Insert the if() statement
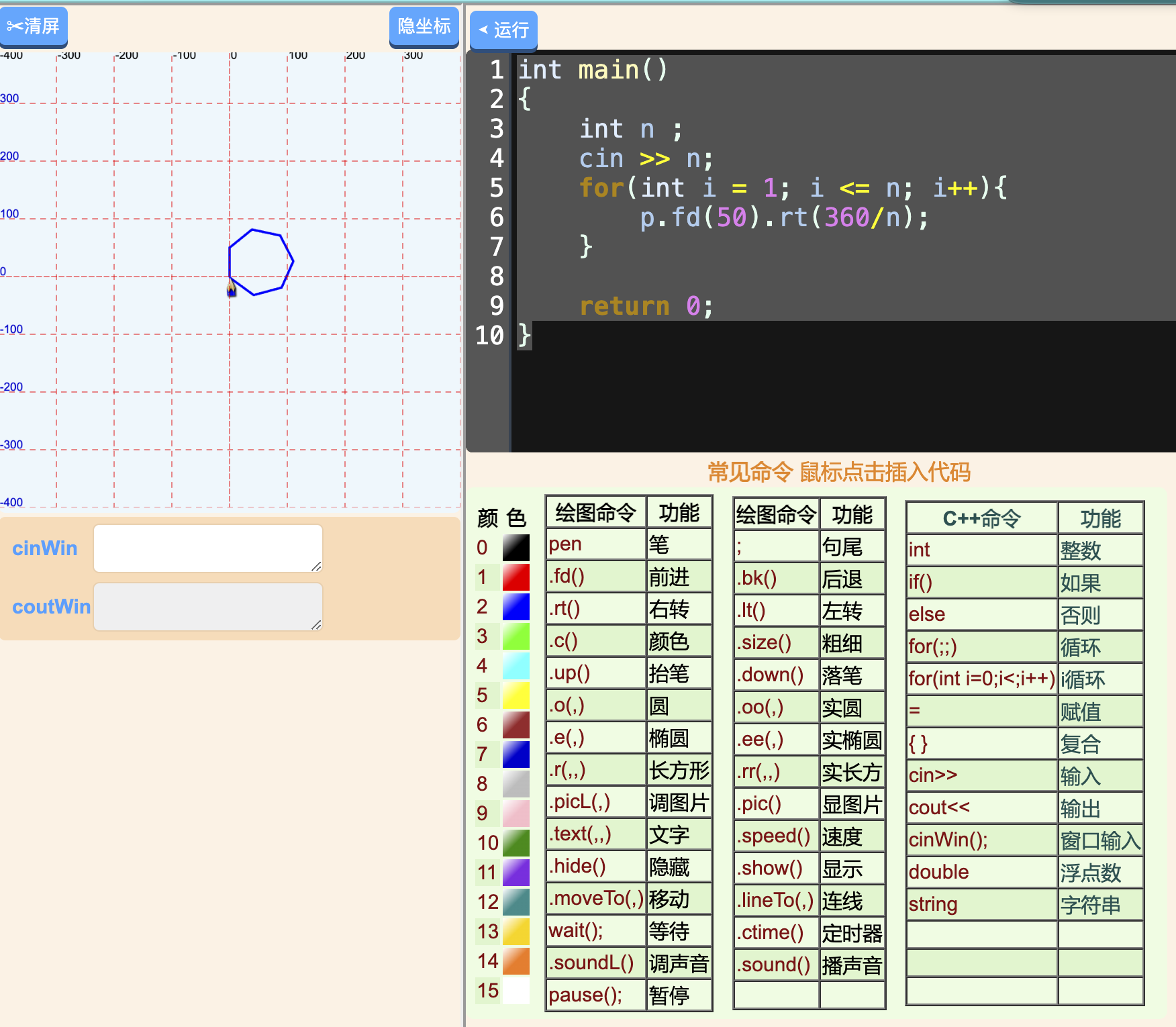 pyautogui.click(x=982, y=582)
